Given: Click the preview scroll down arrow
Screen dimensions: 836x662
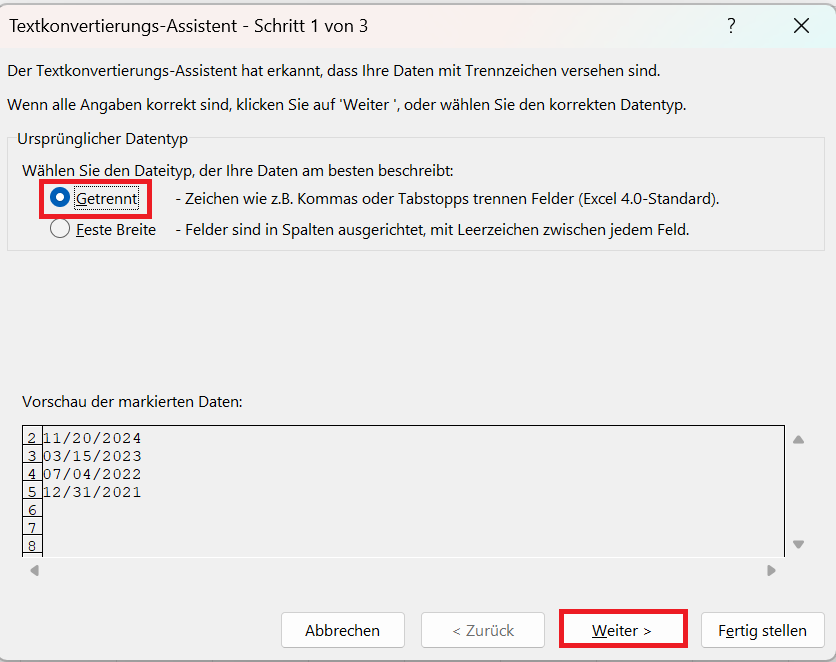Looking at the screenshot, I should pos(798,544).
